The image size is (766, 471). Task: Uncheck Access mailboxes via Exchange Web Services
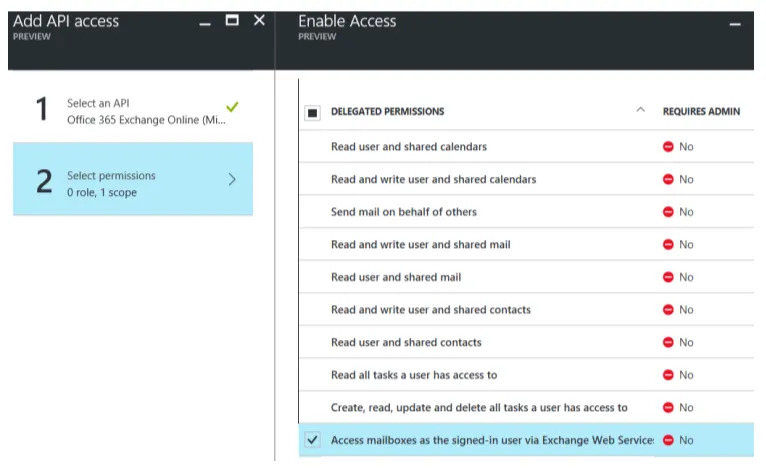coord(312,440)
